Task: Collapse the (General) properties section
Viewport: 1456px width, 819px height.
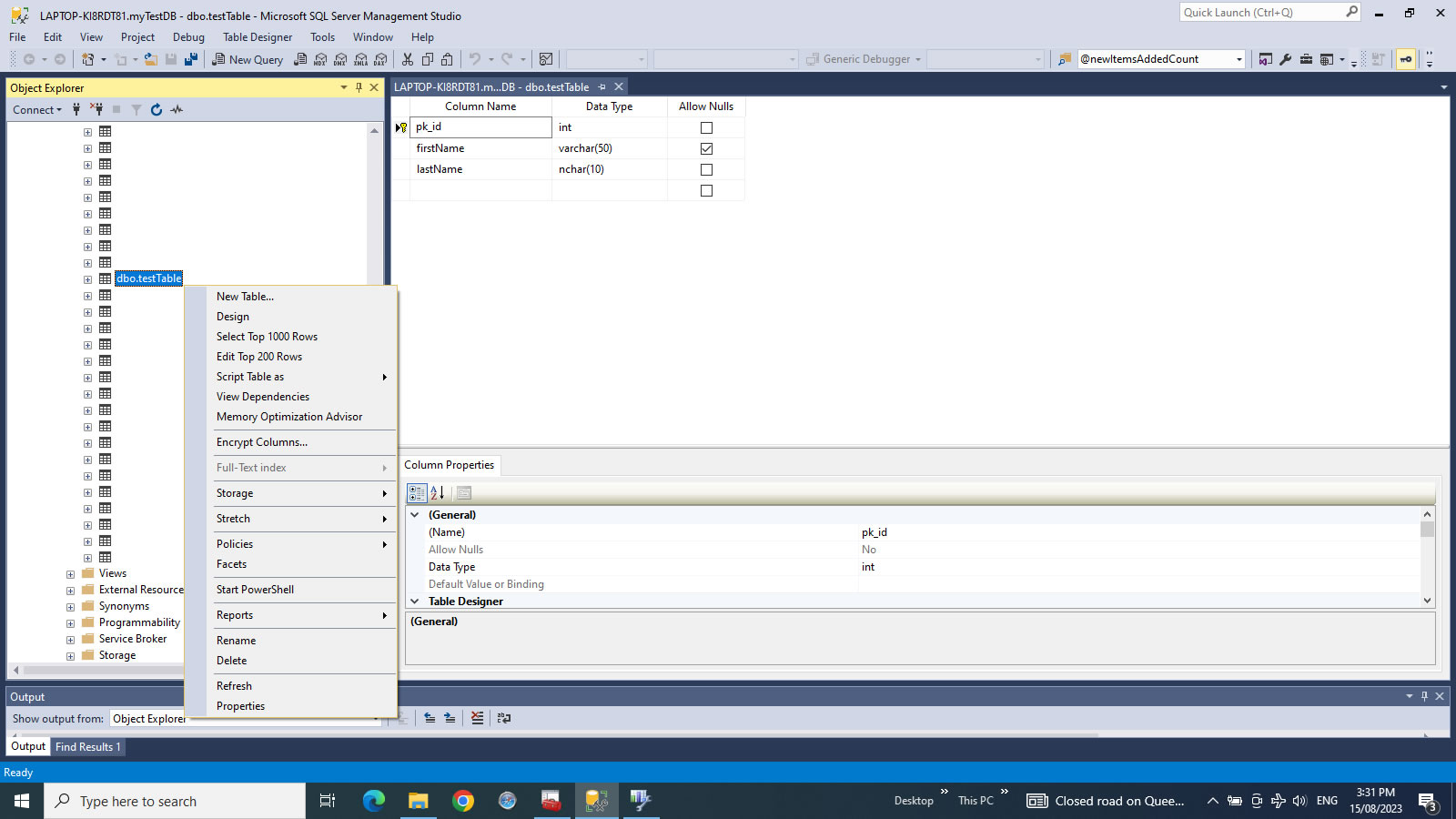Action: click(415, 515)
